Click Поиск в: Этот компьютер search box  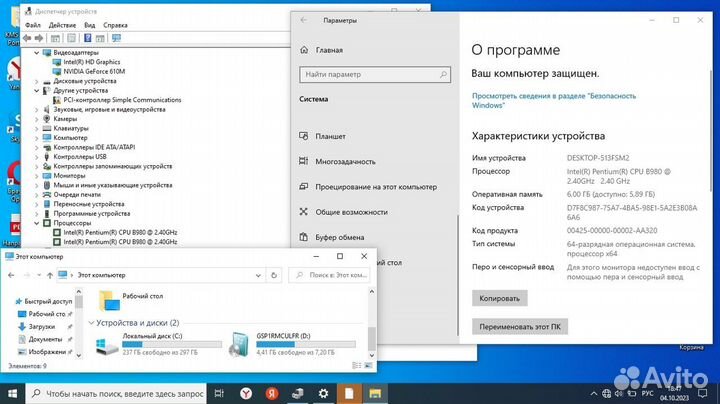(x=329, y=275)
